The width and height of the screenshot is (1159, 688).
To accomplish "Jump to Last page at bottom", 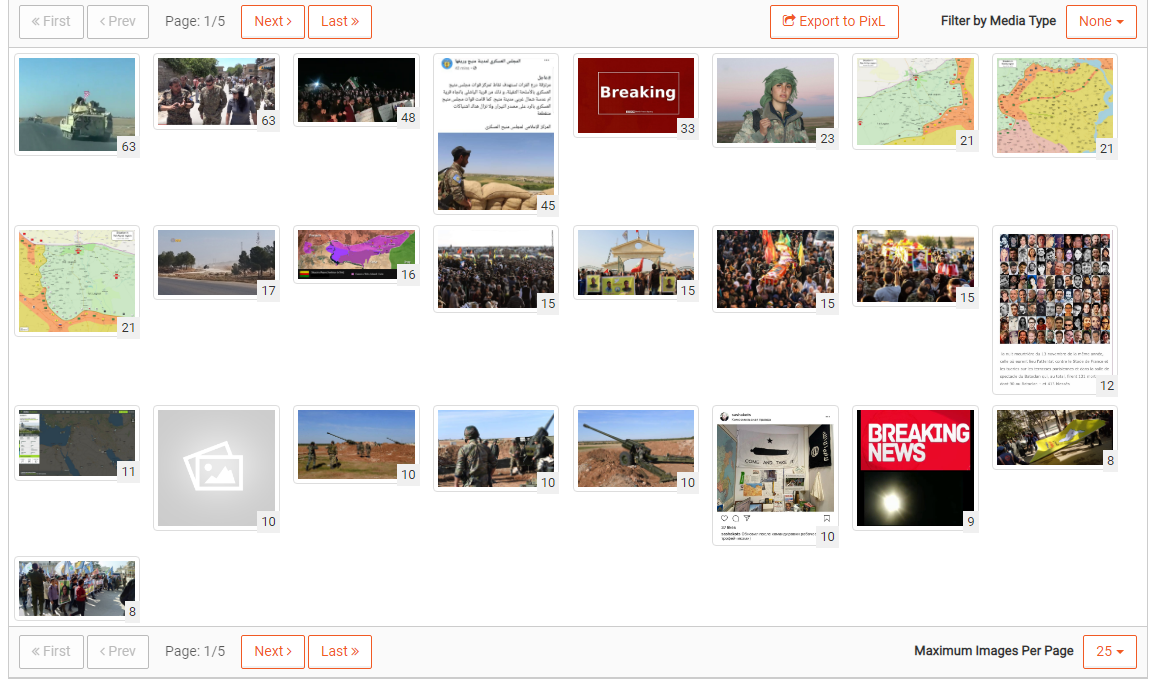I will tap(340, 651).
